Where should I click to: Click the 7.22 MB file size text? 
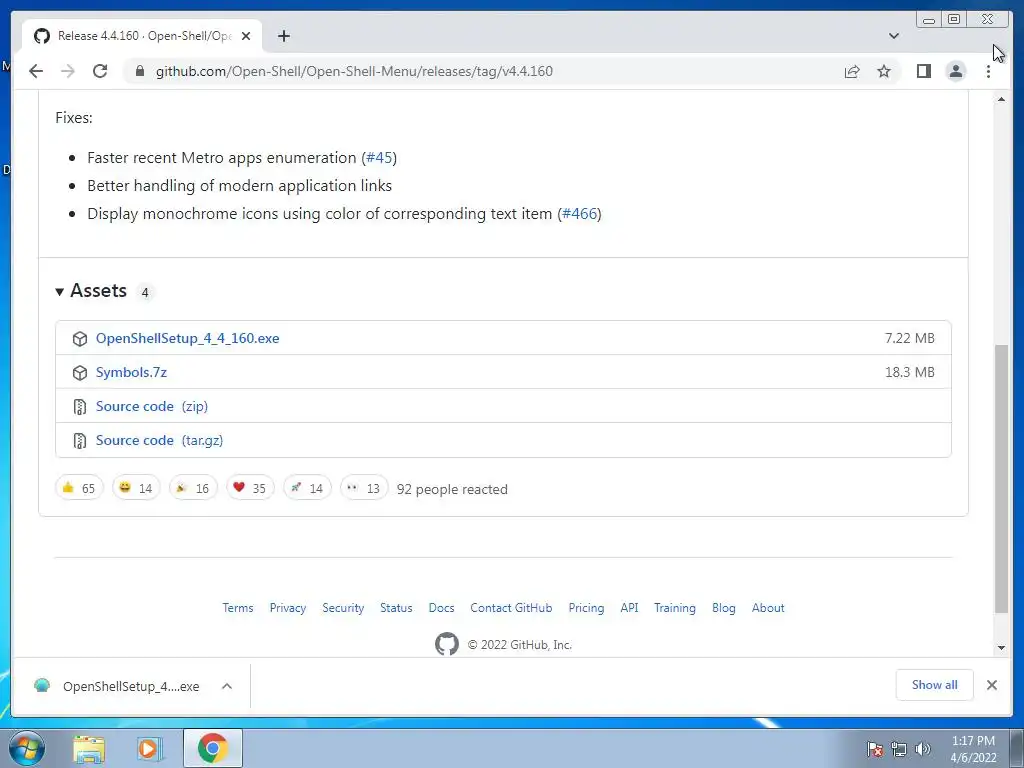click(910, 338)
